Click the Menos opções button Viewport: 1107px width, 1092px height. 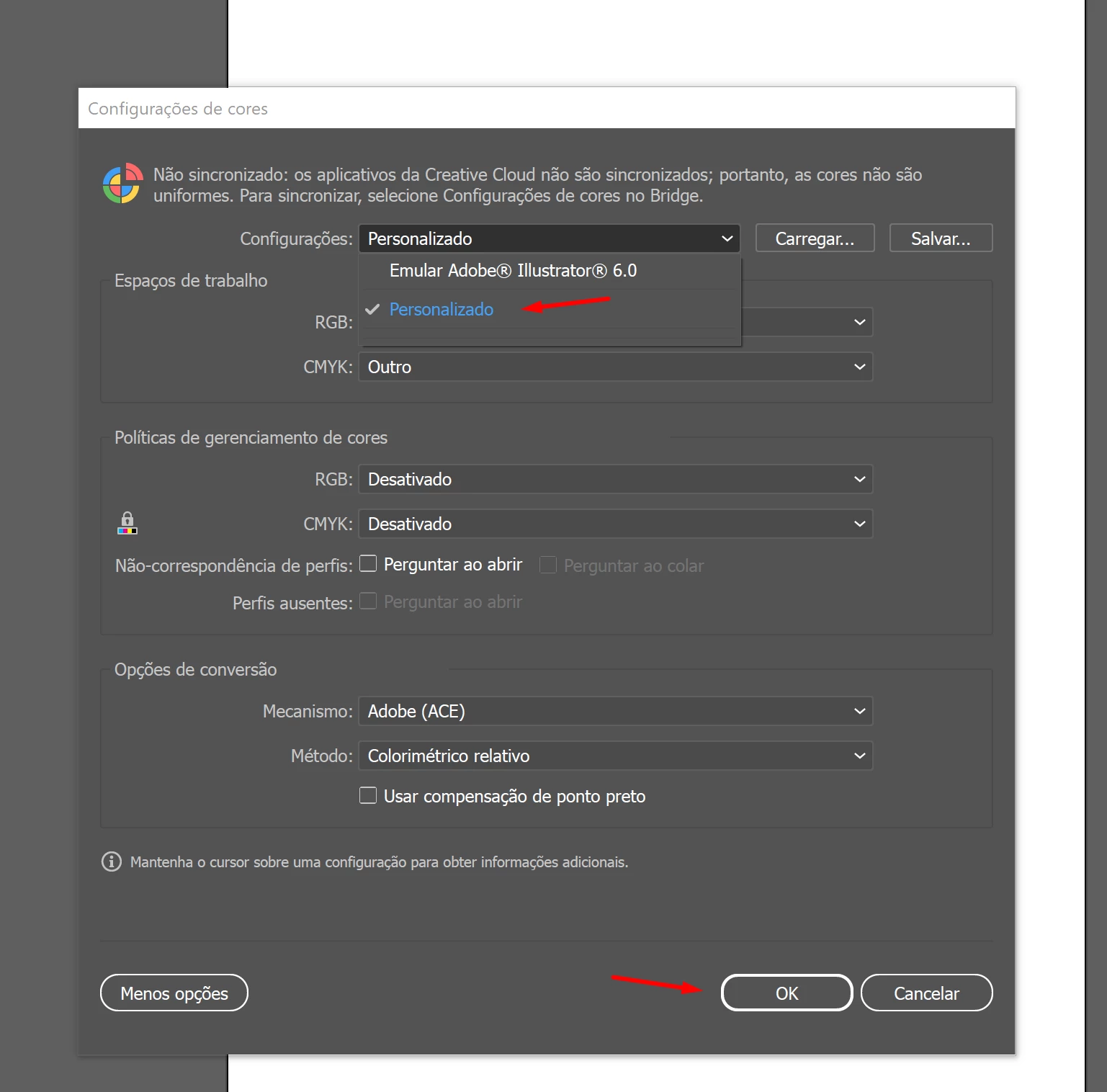(x=174, y=993)
